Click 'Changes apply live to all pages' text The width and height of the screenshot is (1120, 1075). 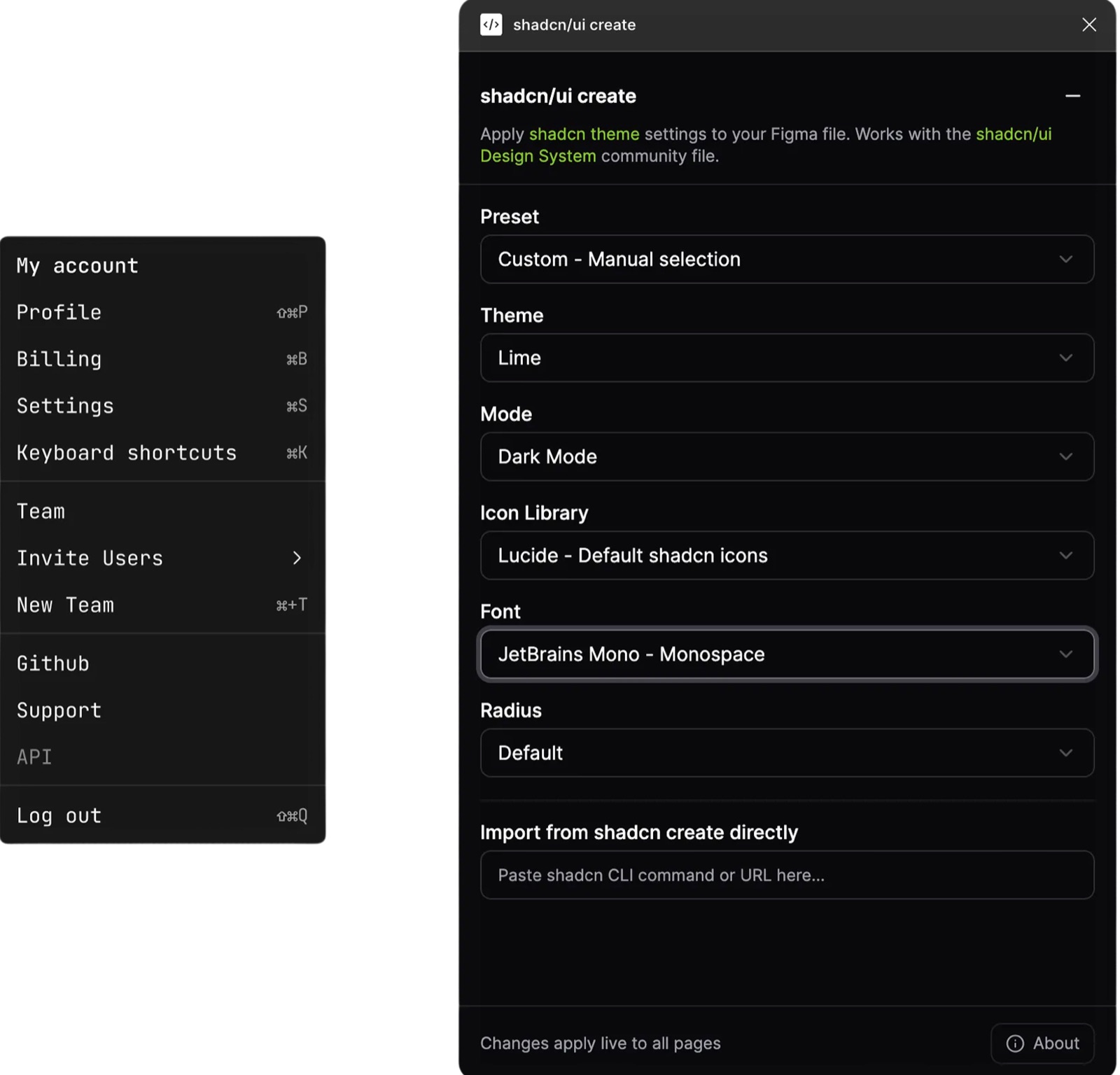point(600,1043)
